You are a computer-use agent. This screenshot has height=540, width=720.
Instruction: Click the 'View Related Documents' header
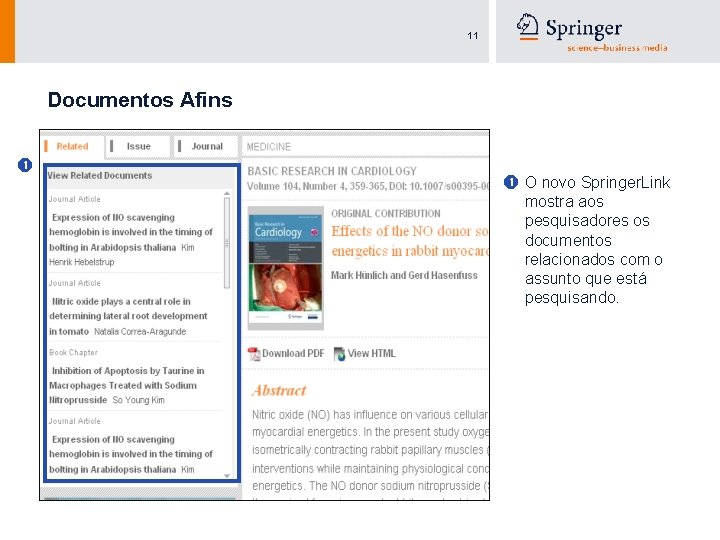100,175
